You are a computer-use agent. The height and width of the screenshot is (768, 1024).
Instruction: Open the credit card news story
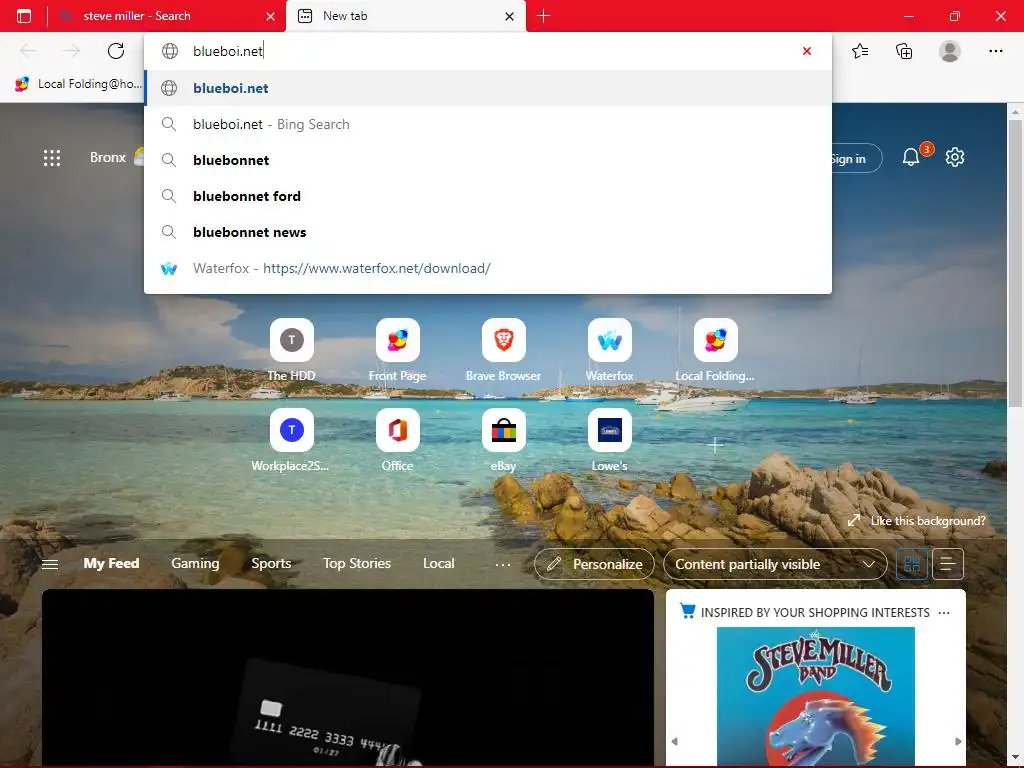click(347, 678)
